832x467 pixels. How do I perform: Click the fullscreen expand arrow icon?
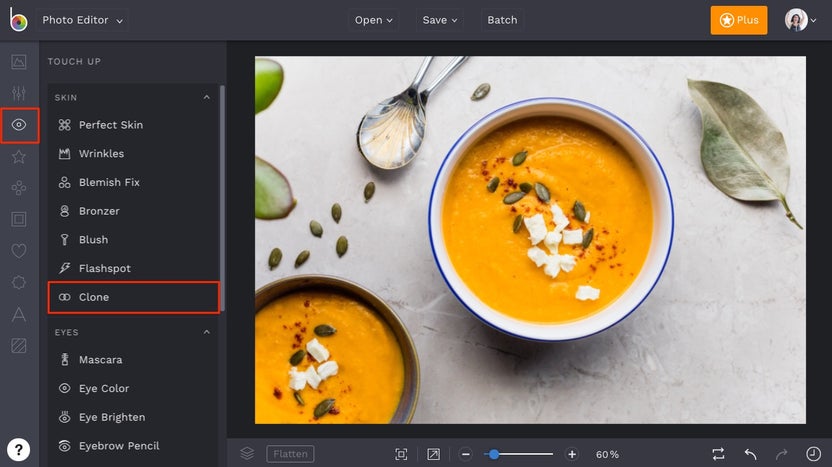pos(434,454)
